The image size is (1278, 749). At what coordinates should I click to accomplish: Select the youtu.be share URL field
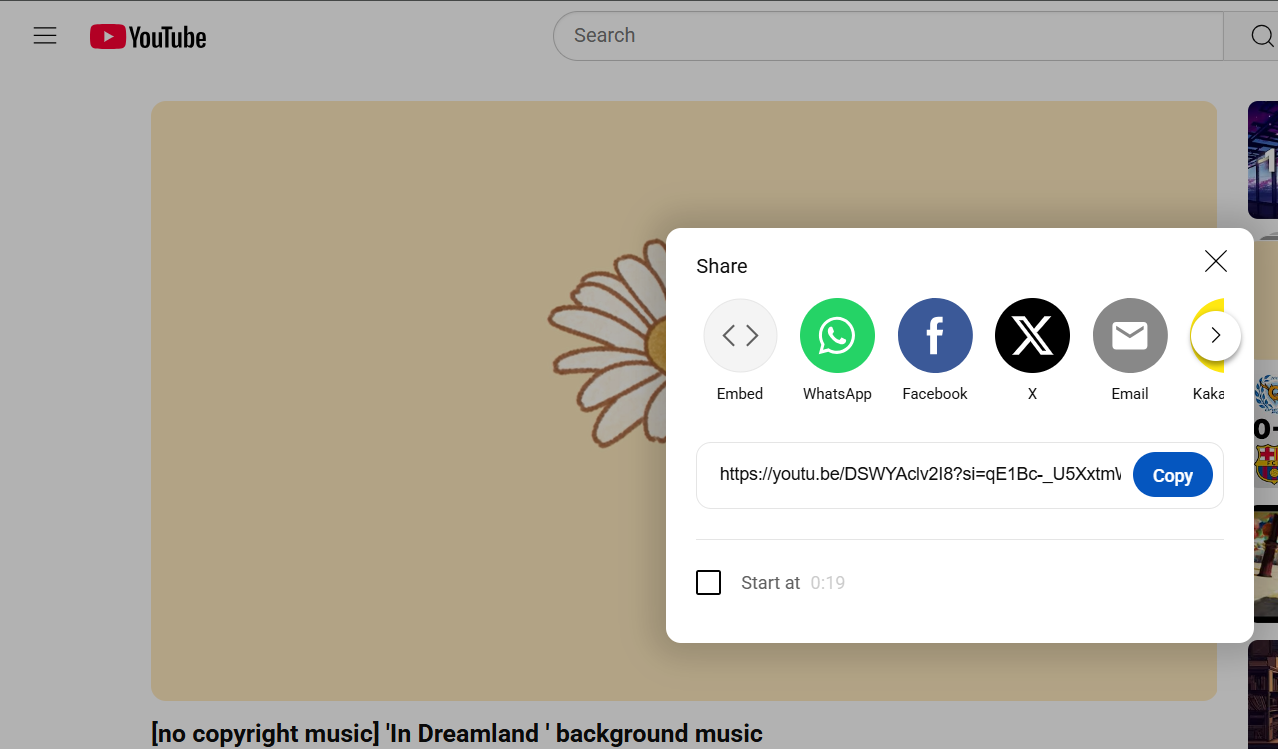920,474
